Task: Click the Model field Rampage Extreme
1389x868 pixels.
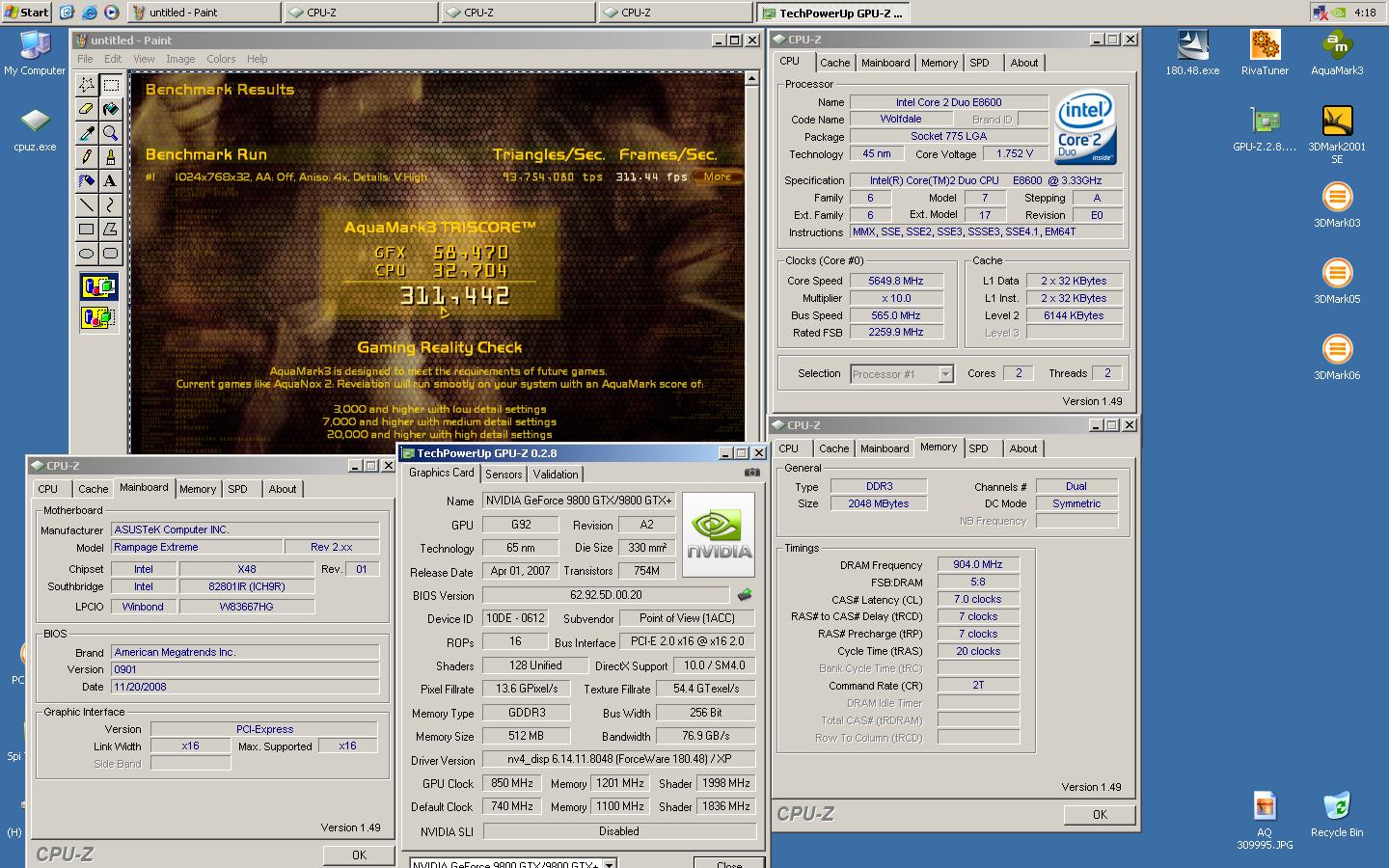Action: (198, 547)
